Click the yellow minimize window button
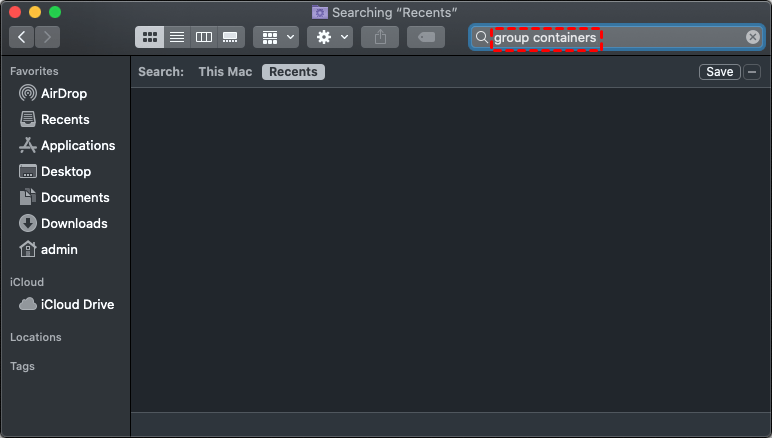Image resolution: width=772 pixels, height=438 pixels. [35, 12]
